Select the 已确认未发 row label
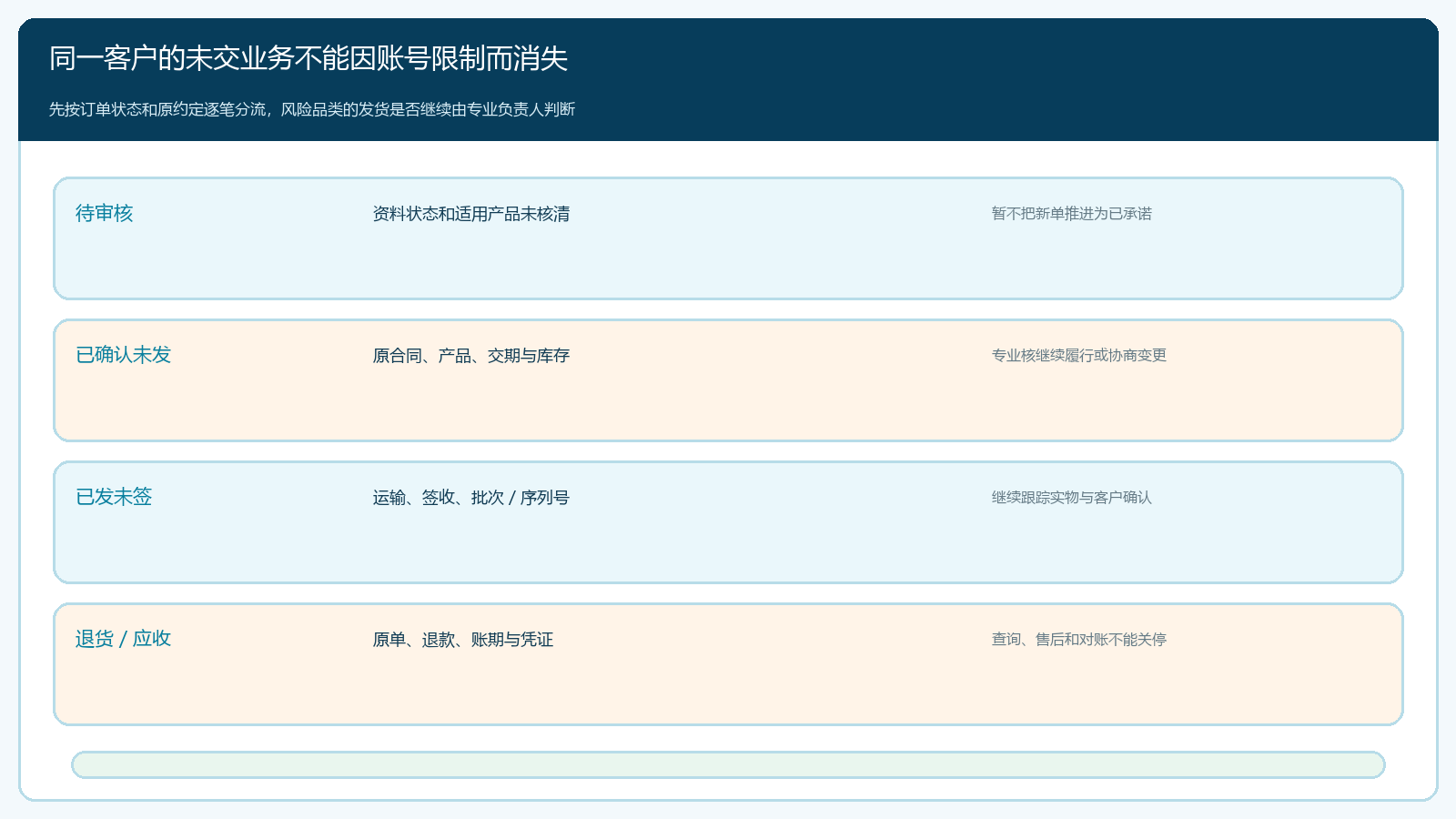The width and height of the screenshot is (1456, 819). pyautogui.click(x=124, y=355)
